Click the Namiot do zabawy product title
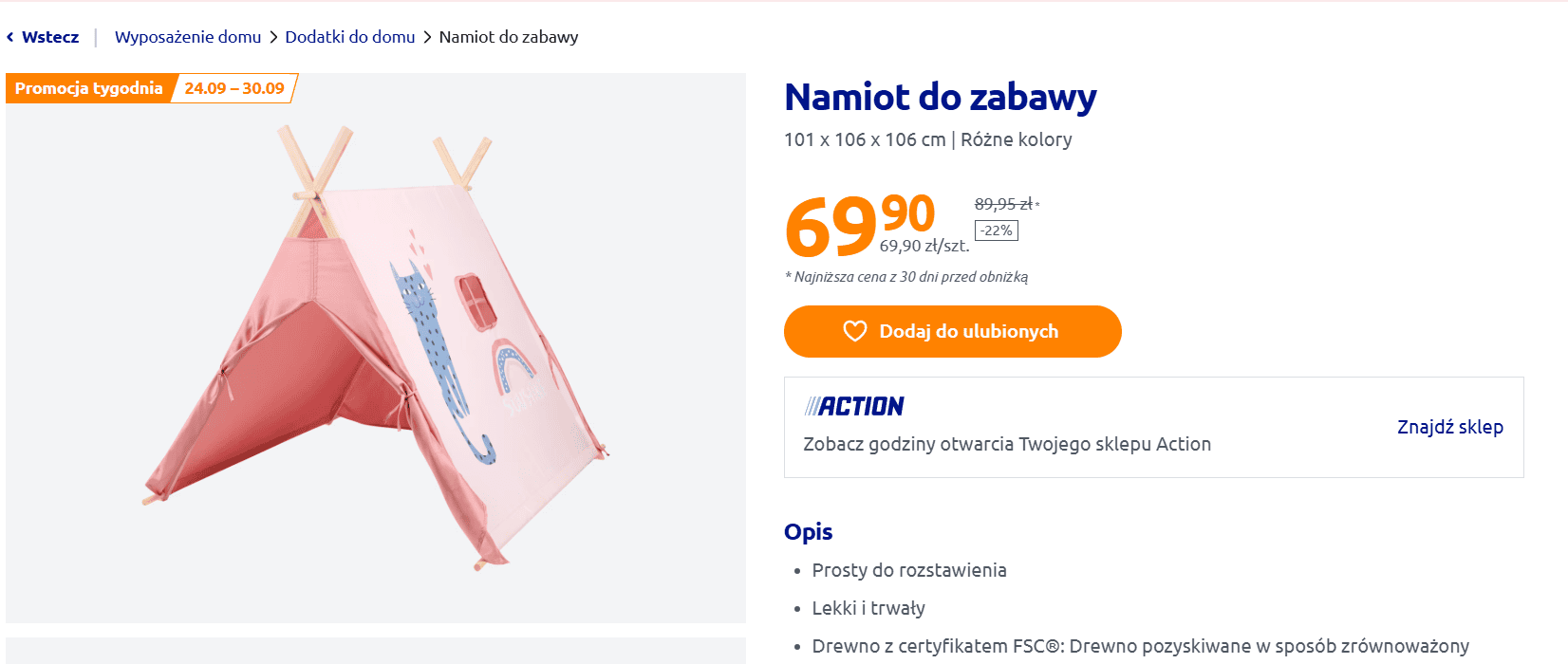The image size is (1568, 664). [x=941, y=97]
